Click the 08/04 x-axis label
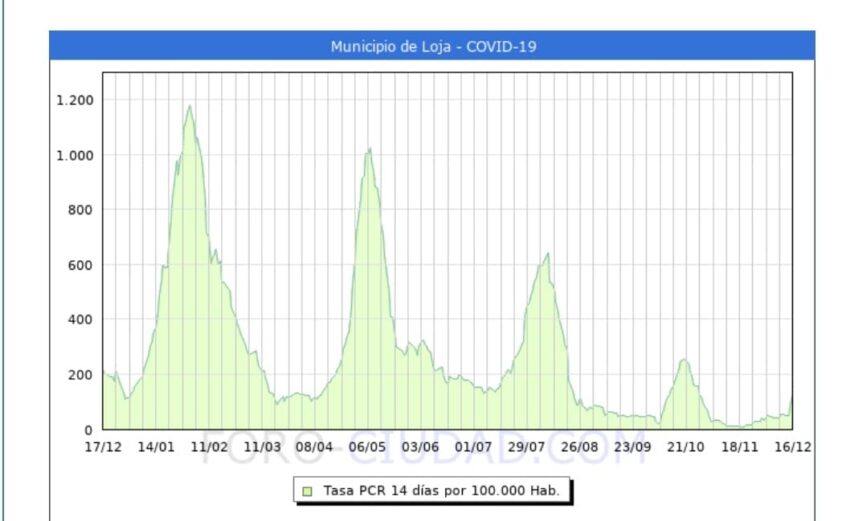 315,447
